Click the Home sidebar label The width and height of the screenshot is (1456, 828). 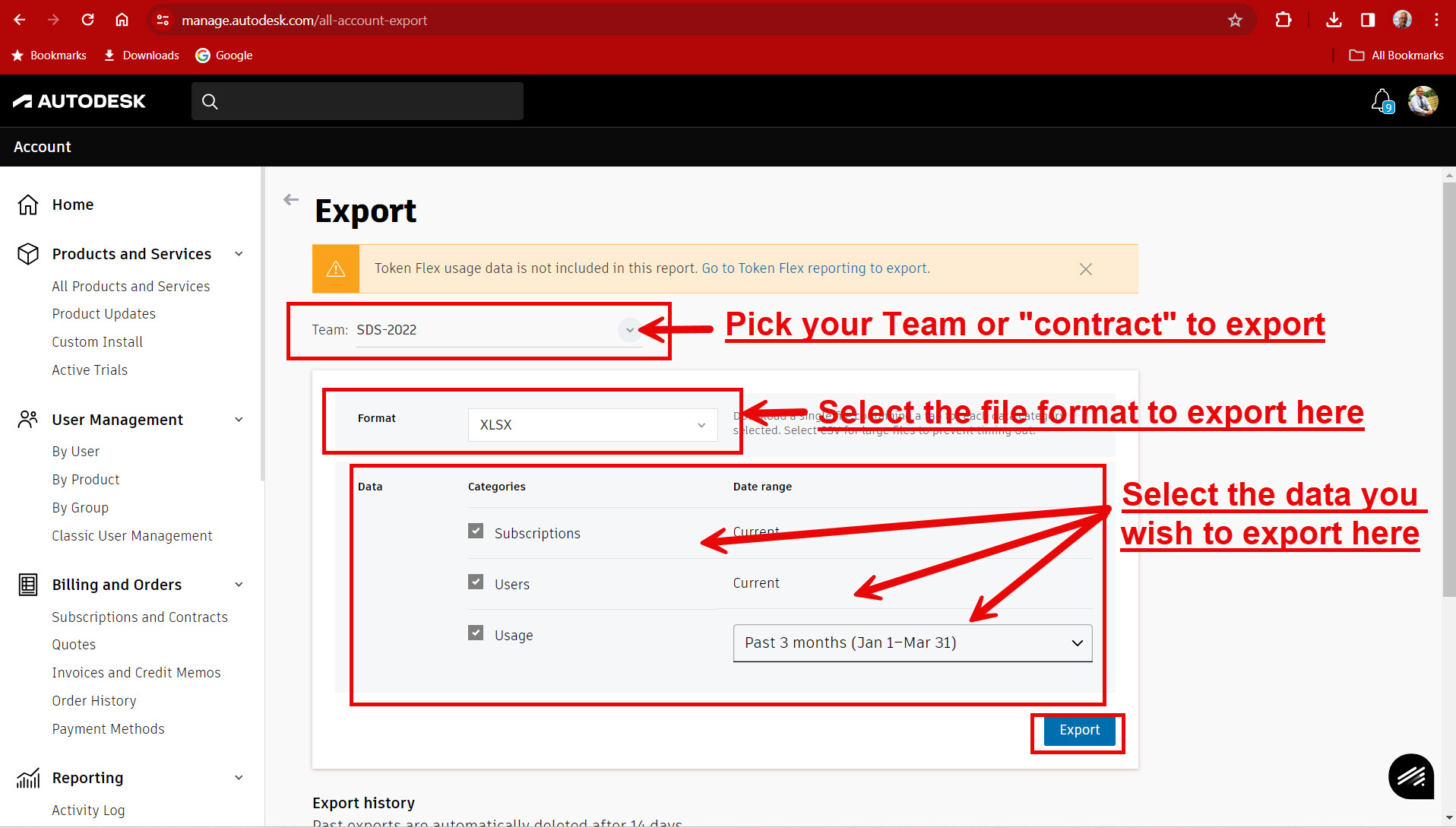point(73,205)
